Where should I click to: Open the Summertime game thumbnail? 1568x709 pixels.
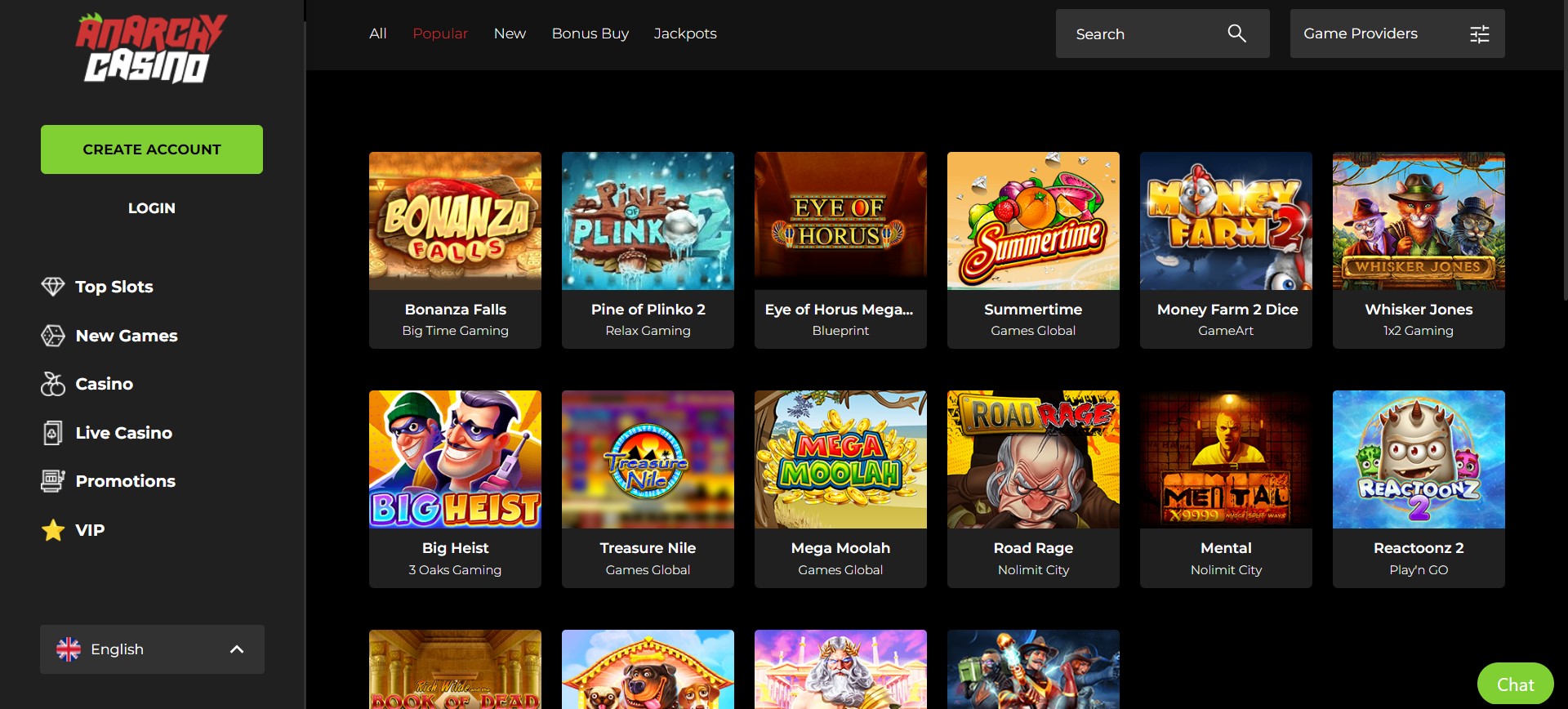[1033, 221]
